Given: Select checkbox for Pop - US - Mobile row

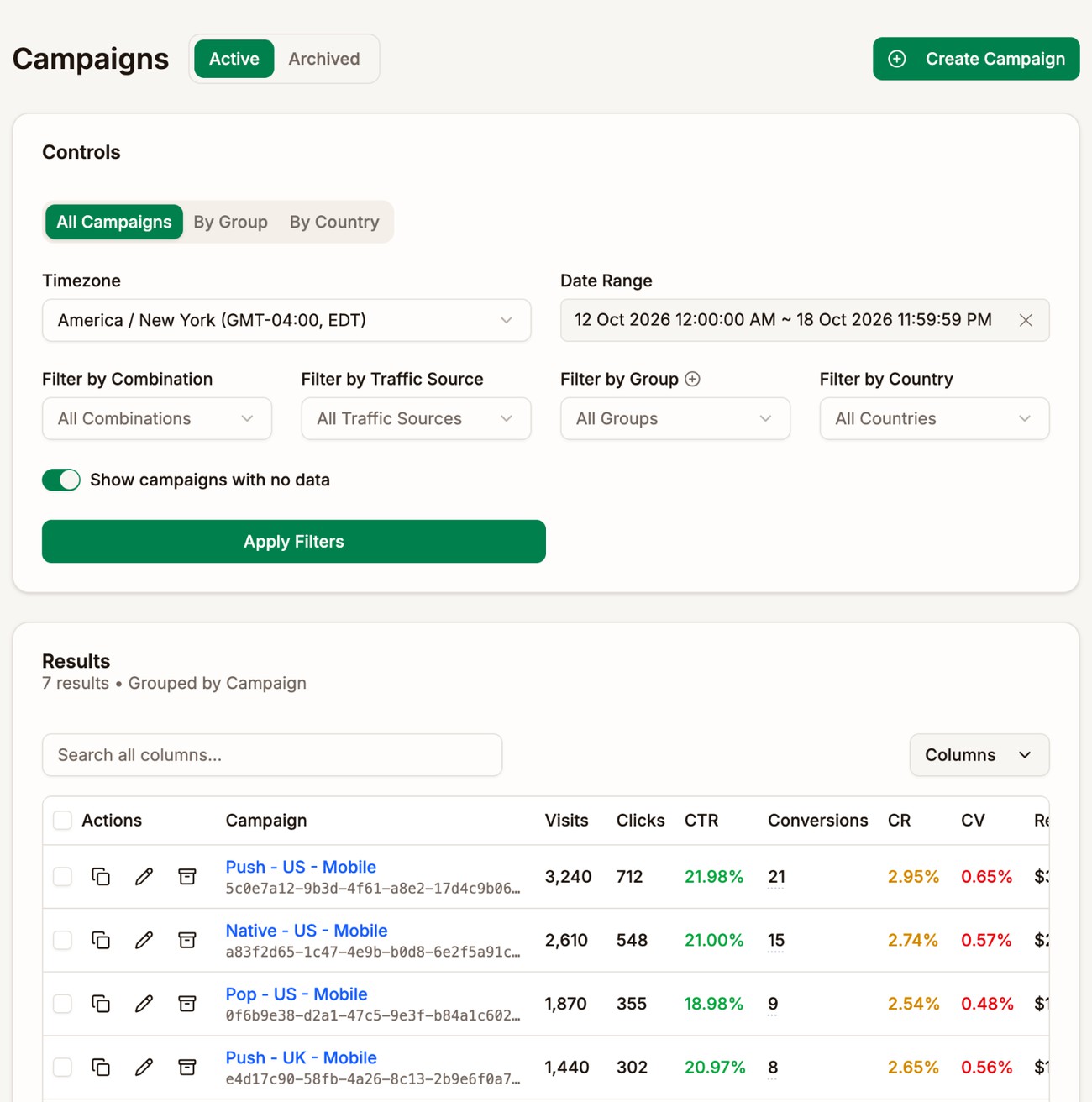Looking at the screenshot, I should [62, 1003].
